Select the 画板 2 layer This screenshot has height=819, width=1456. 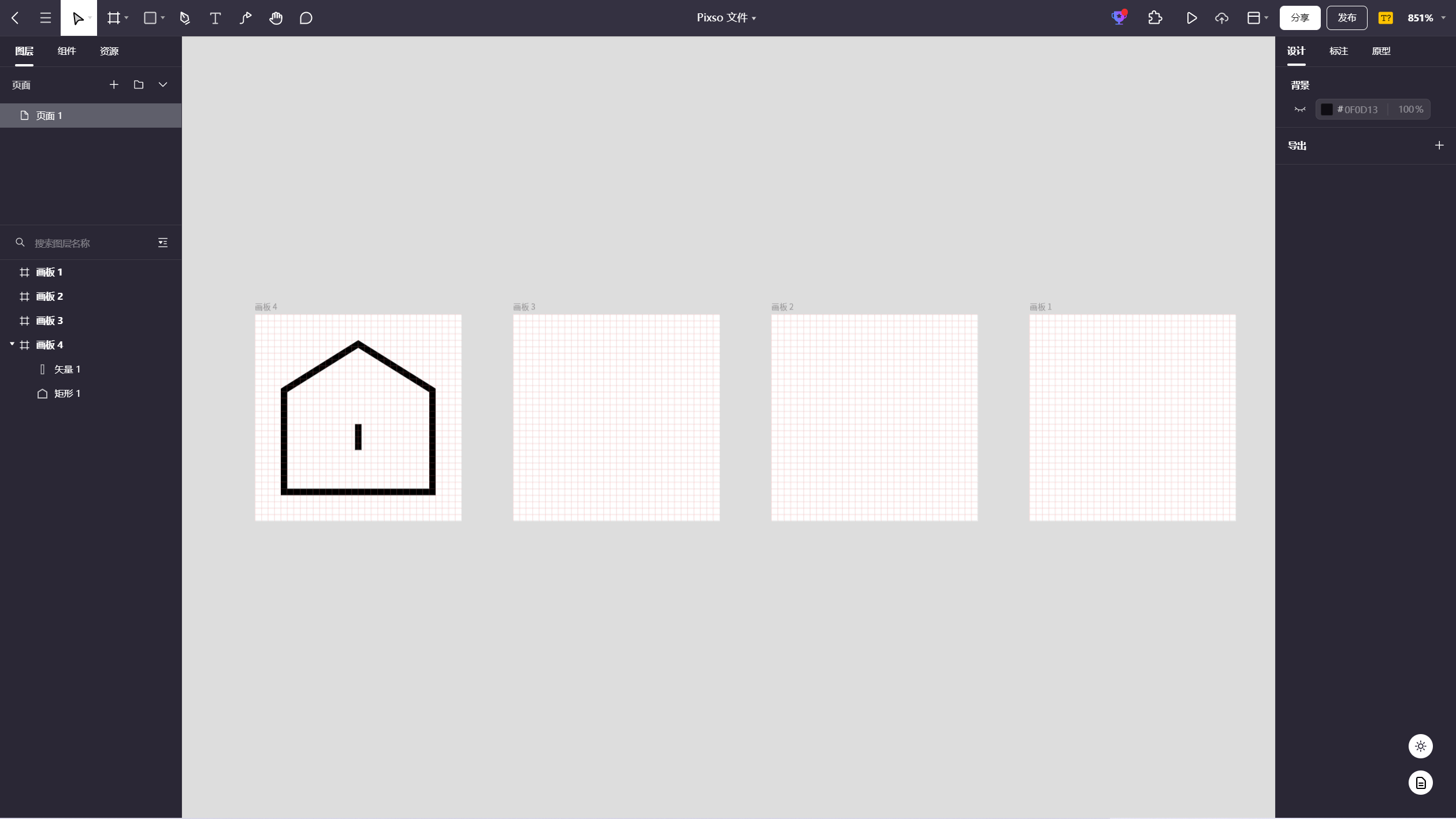91,296
